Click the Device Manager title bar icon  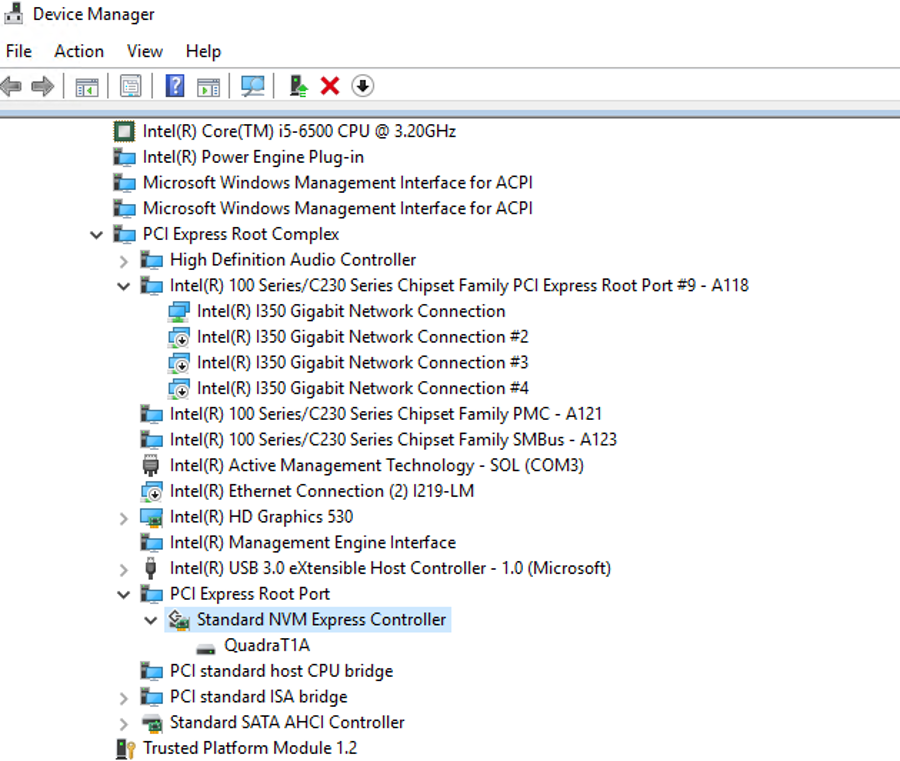point(13,14)
